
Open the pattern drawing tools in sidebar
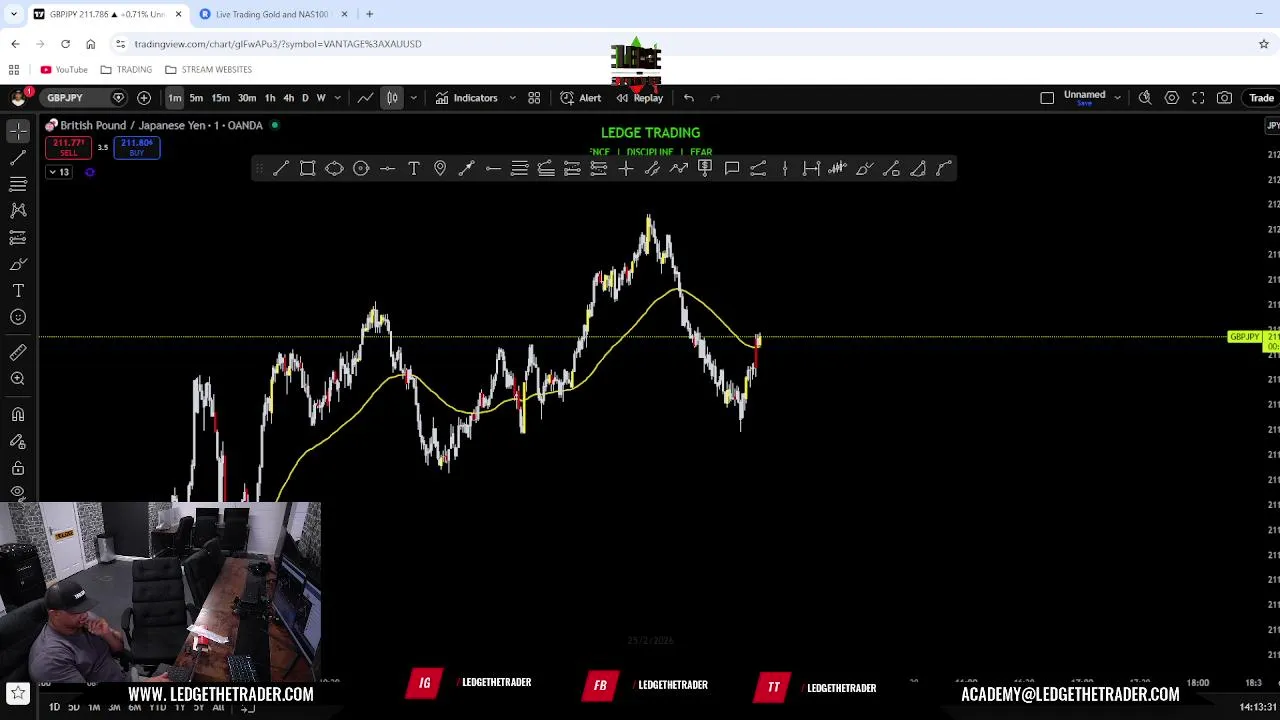(18, 210)
